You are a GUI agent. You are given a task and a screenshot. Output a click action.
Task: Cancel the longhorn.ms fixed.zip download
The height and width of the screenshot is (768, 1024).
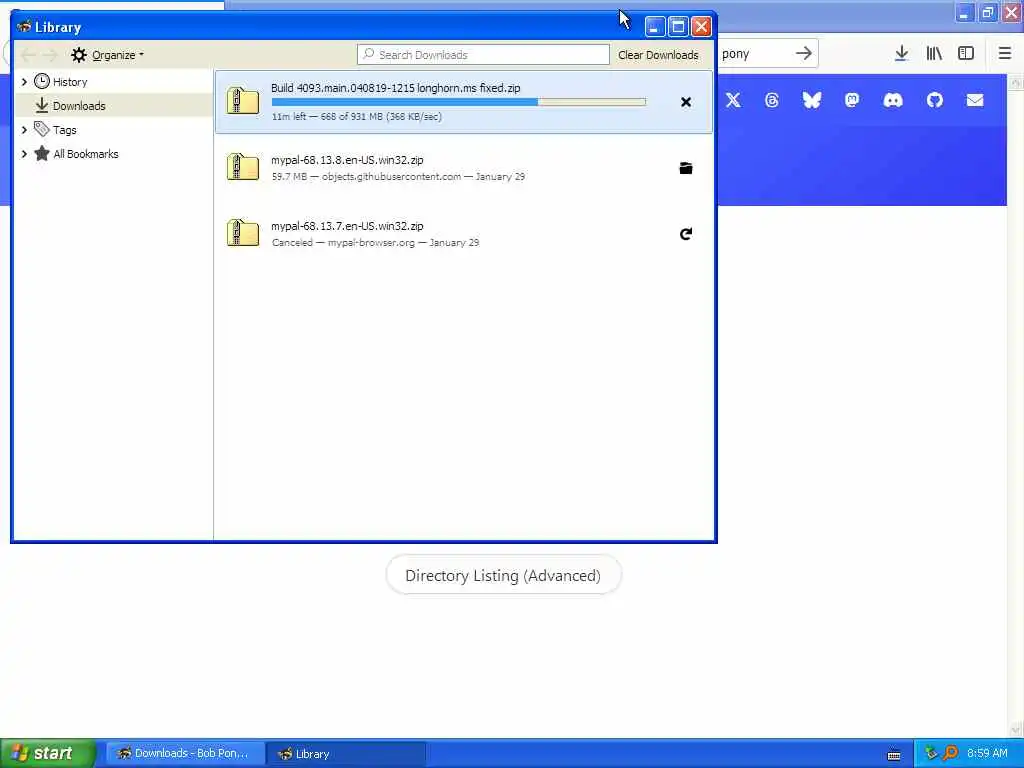pos(686,102)
